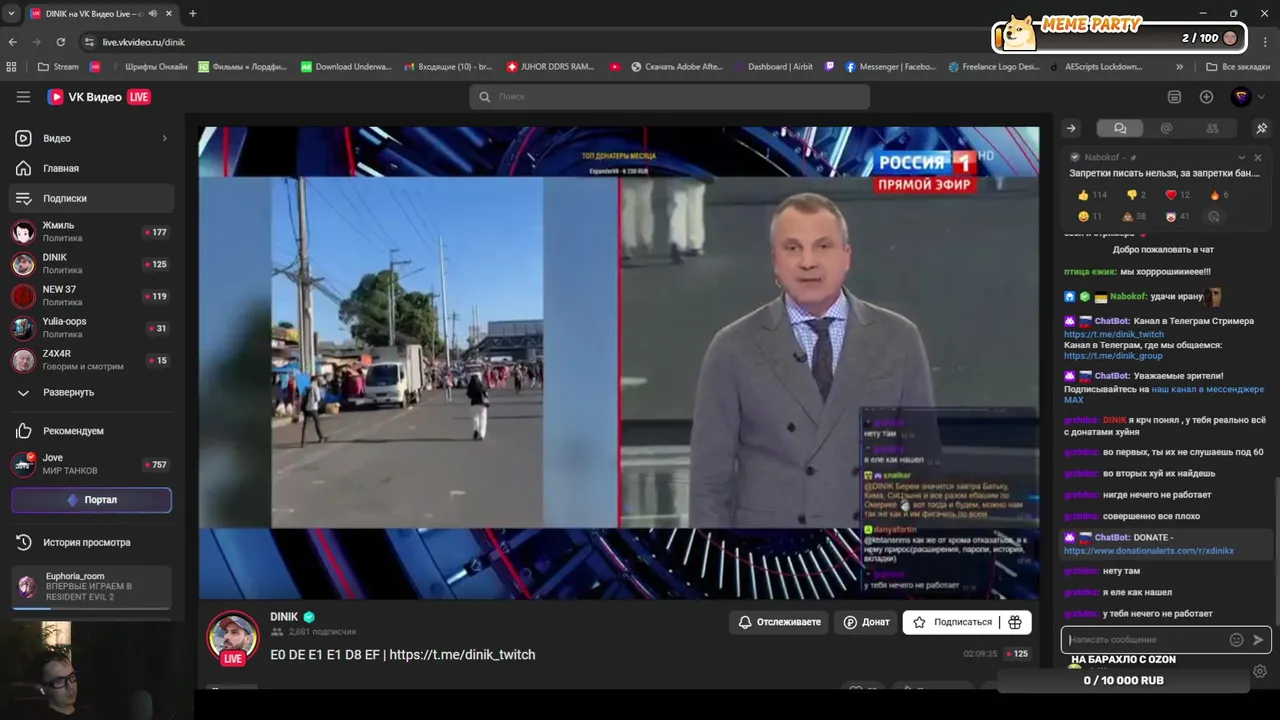1280x720 pixels.
Task: Toggle red heart reaction with 12
Action: pos(1178,195)
